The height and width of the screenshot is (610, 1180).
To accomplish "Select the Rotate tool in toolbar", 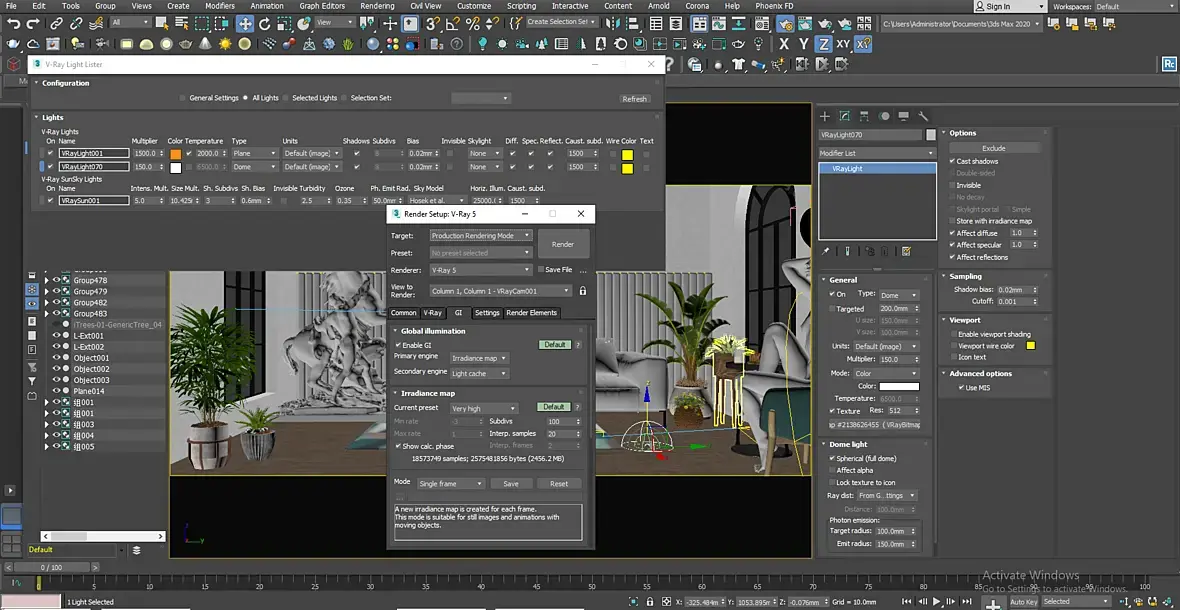I will [x=266, y=23].
